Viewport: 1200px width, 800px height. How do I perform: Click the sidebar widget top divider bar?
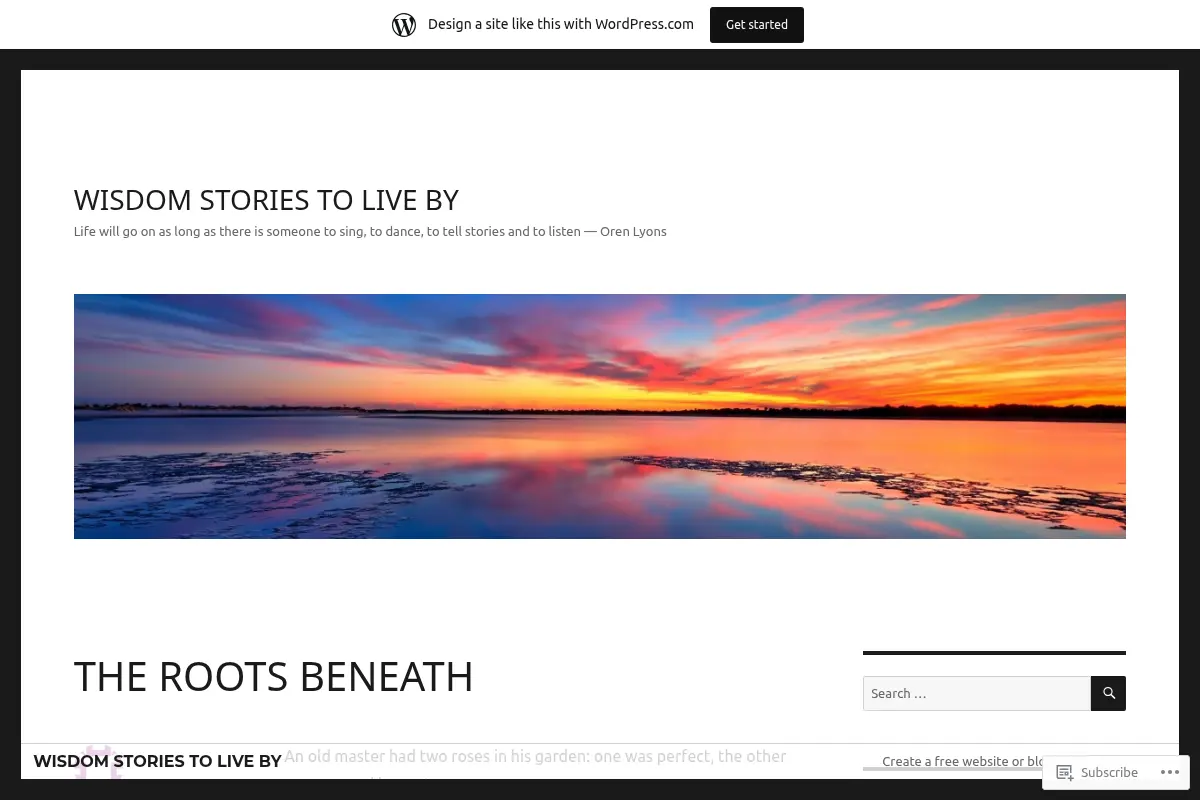tap(994, 653)
